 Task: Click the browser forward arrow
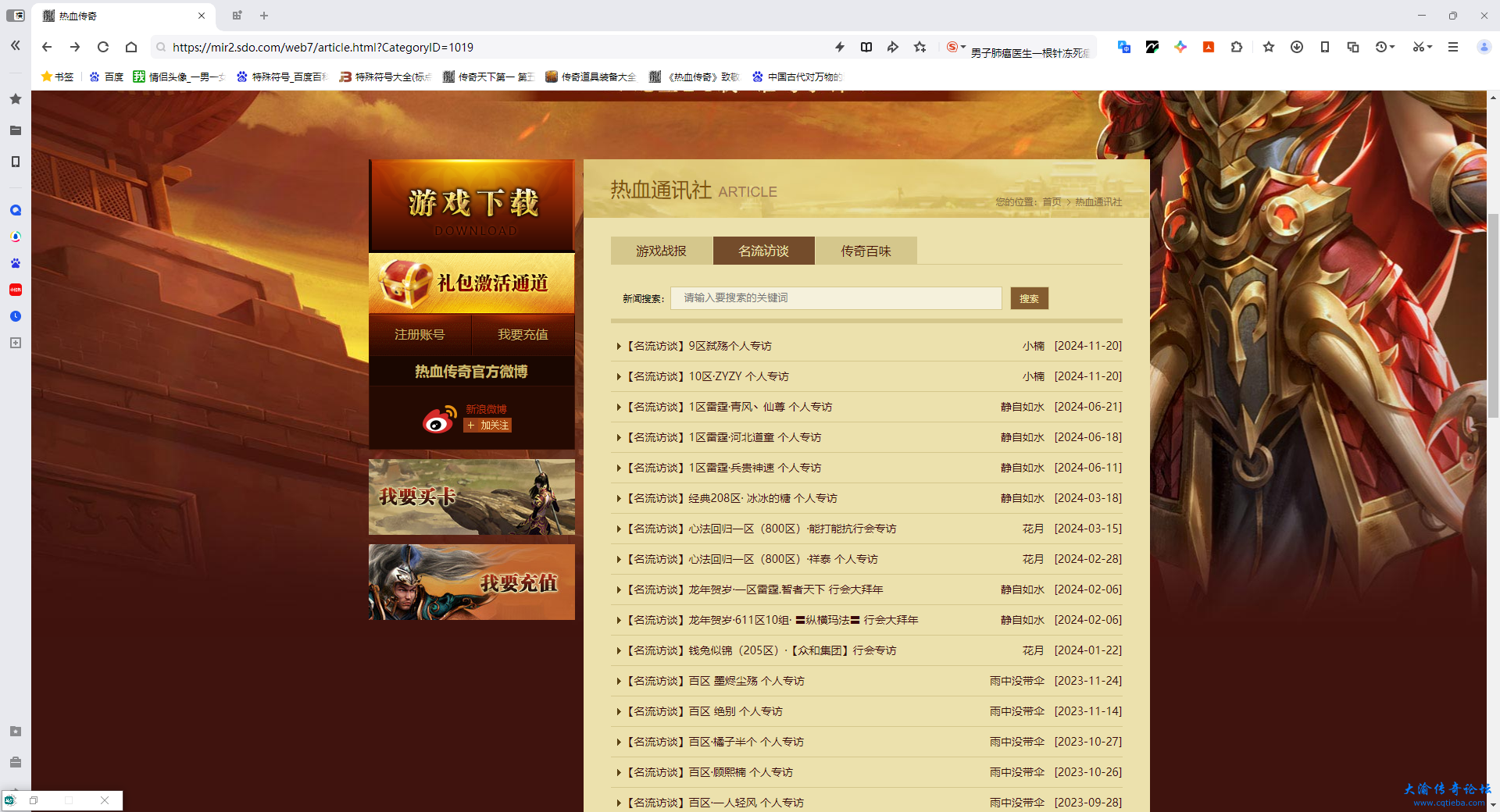click(x=75, y=47)
